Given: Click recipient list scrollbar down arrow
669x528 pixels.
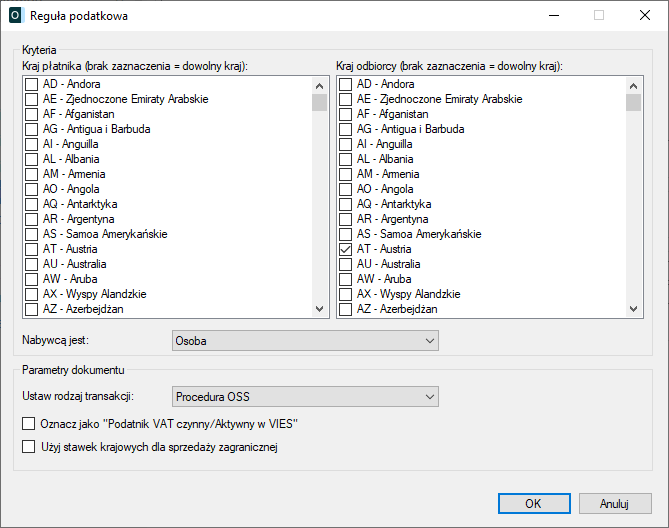Looking at the screenshot, I should (x=633, y=309).
